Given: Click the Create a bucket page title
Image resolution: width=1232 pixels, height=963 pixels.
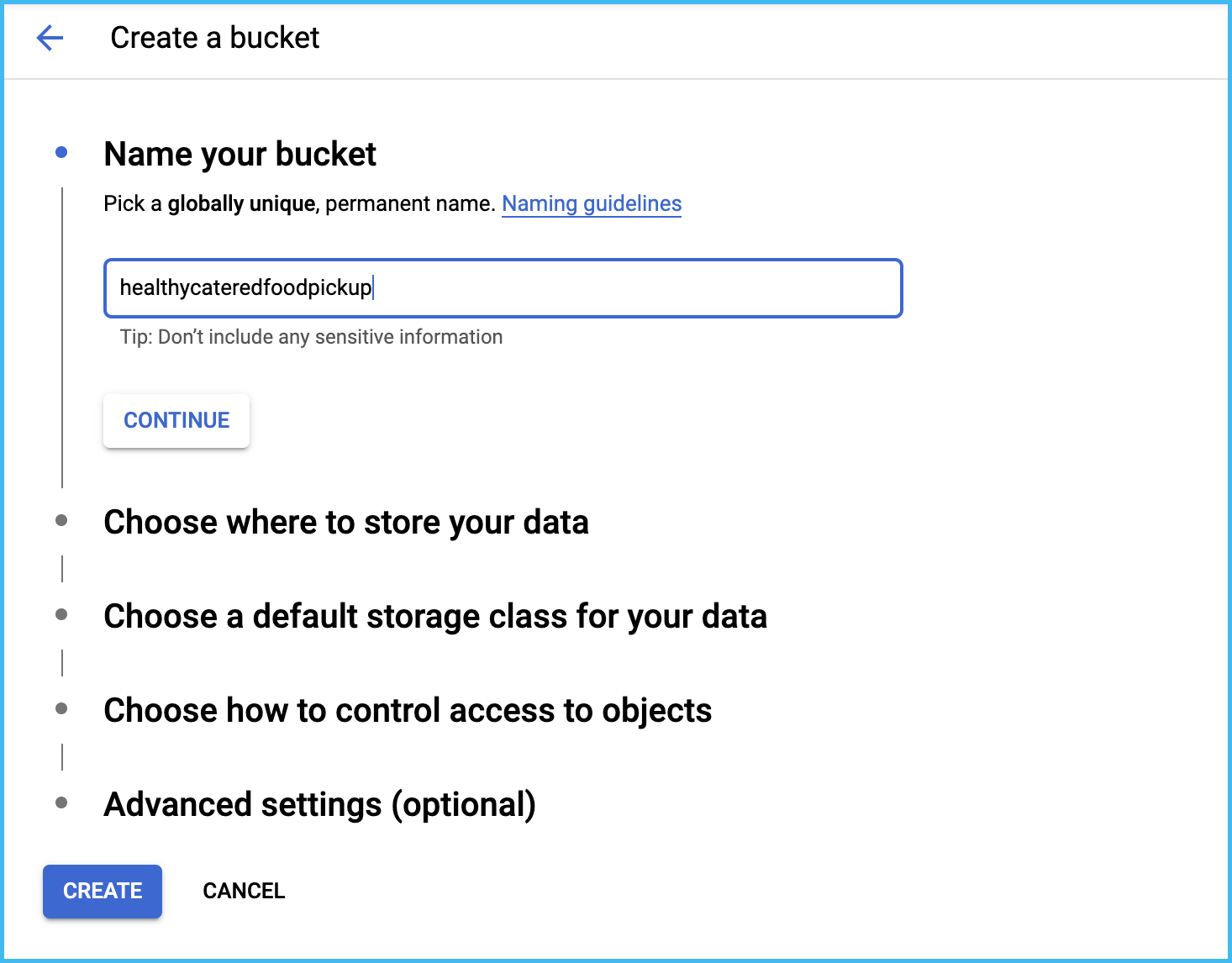Looking at the screenshot, I should click(x=214, y=38).
